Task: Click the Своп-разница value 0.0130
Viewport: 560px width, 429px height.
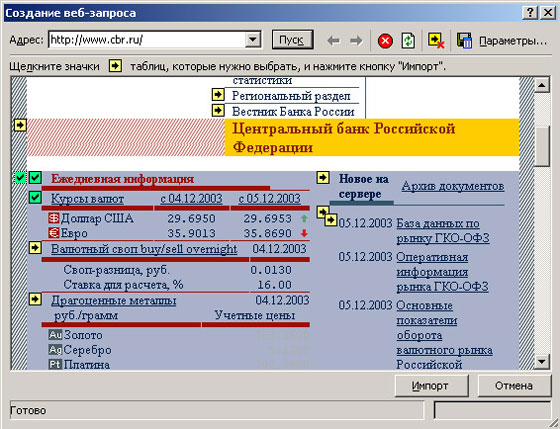Action: (271, 270)
